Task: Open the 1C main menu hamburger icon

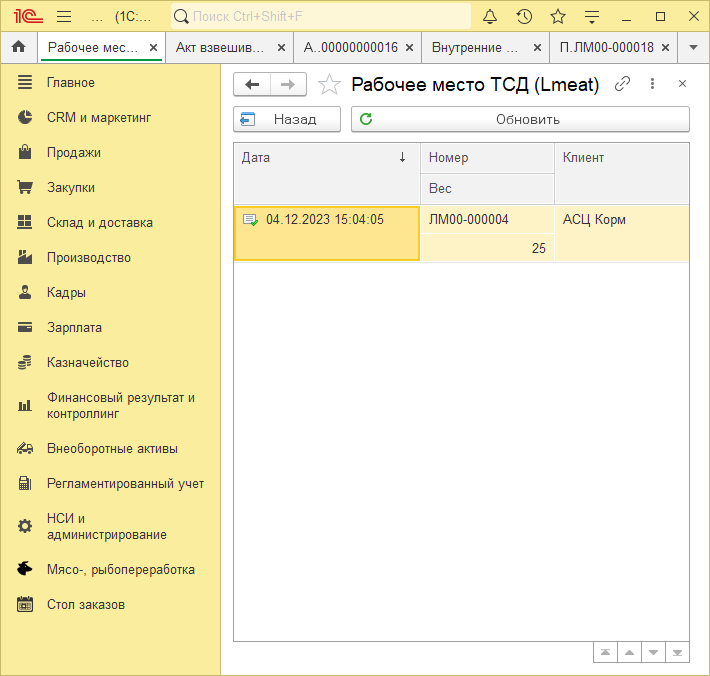Action: coord(64,16)
